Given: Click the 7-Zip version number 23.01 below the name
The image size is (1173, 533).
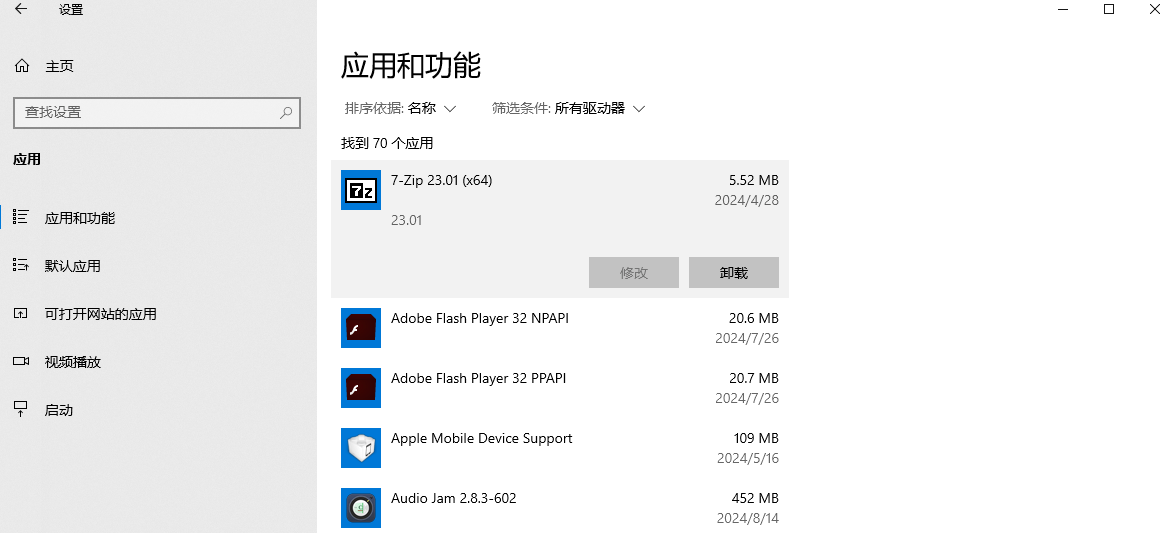Looking at the screenshot, I should (x=406, y=221).
